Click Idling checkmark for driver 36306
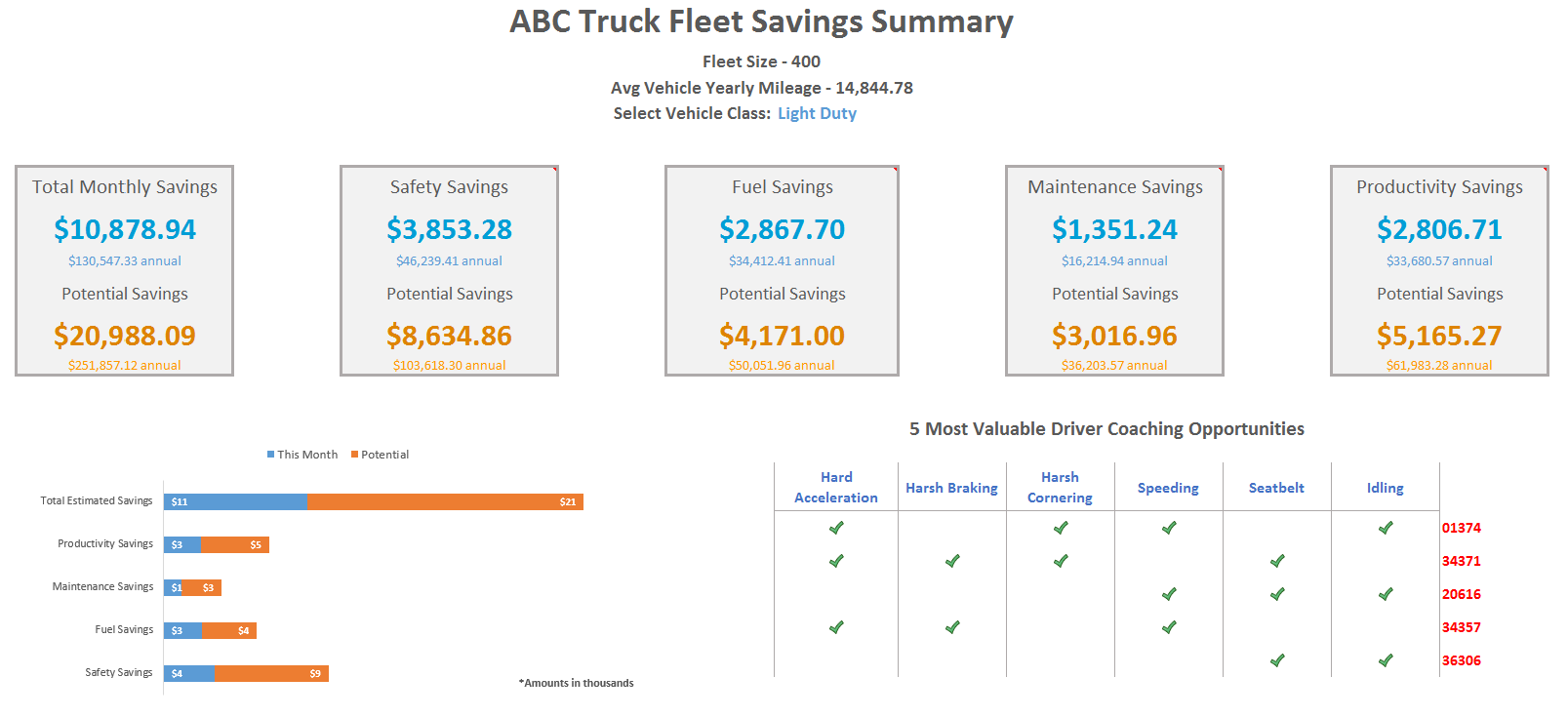Image resolution: width=1568 pixels, height=717 pixels. click(x=1386, y=660)
